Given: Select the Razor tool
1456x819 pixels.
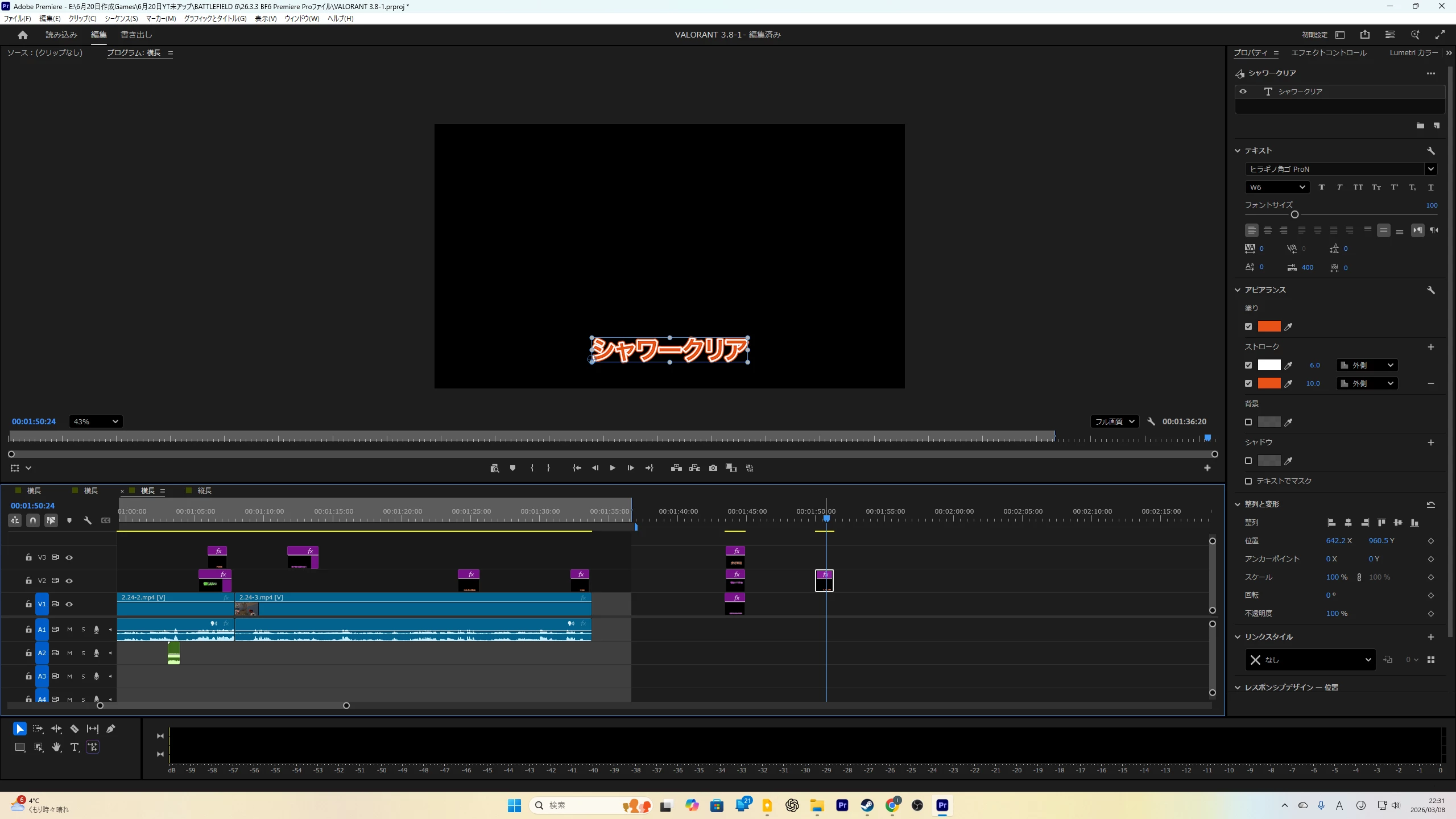Looking at the screenshot, I should [x=75, y=729].
